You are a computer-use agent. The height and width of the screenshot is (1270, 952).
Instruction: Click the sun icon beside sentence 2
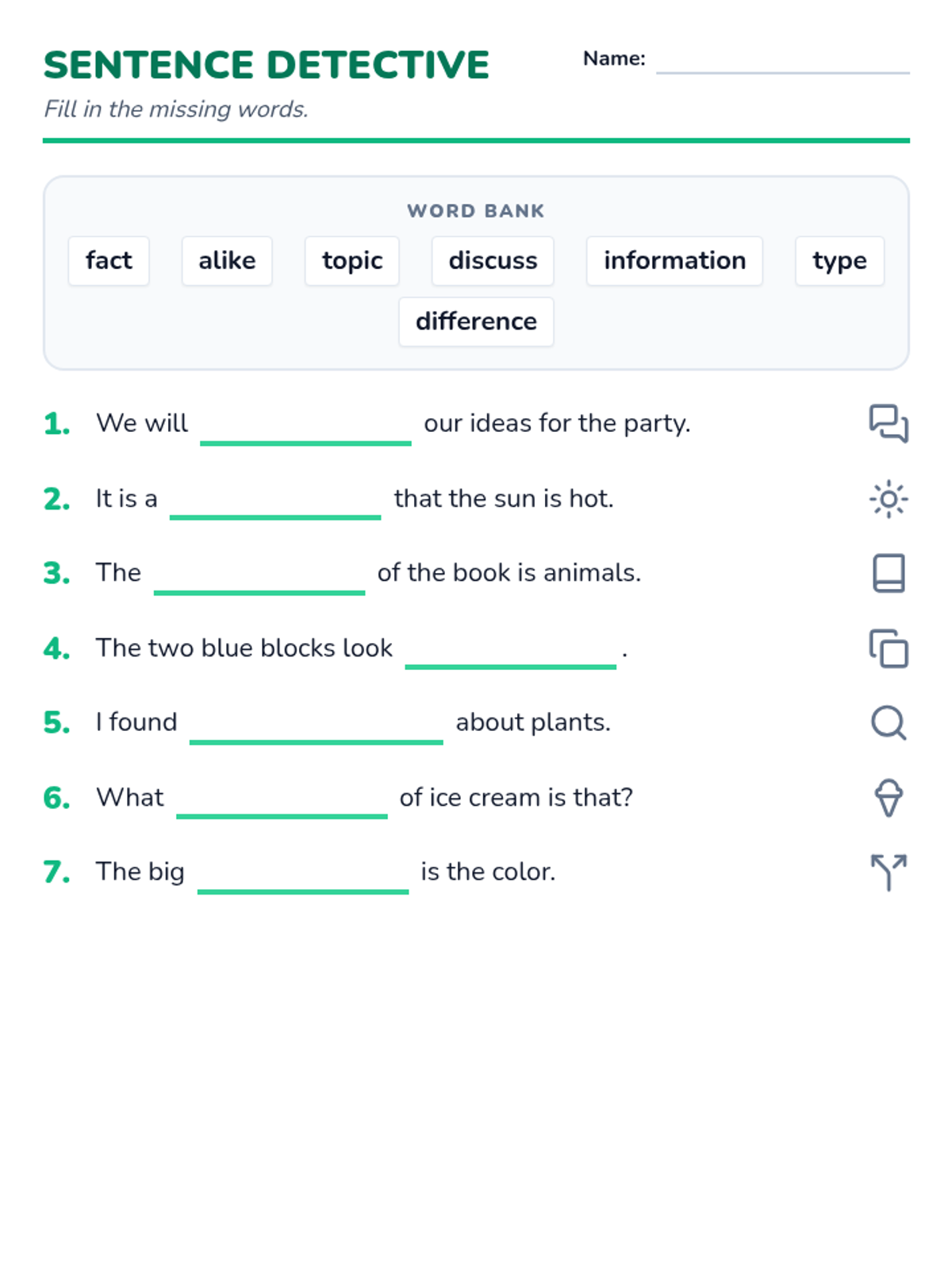(889, 499)
